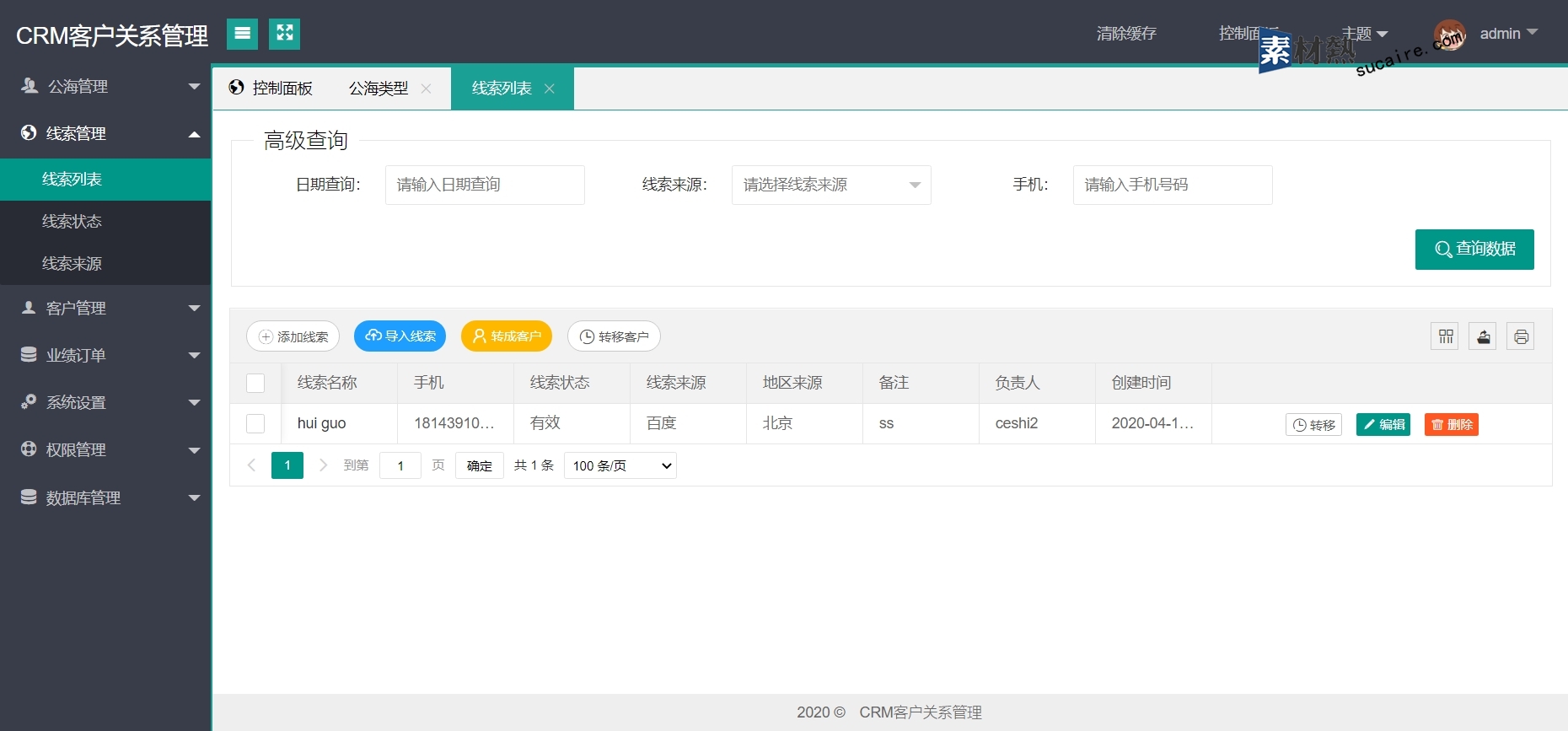1568x731 pixels.
Task: Click the fullscreen expand icon
Action: tap(284, 34)
